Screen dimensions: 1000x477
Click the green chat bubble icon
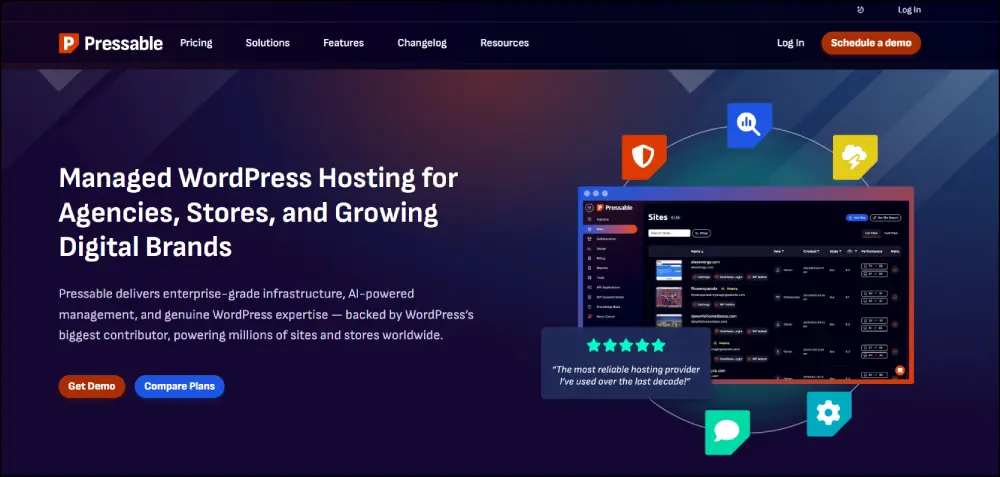pyautogui.click(x=727, y=432)
